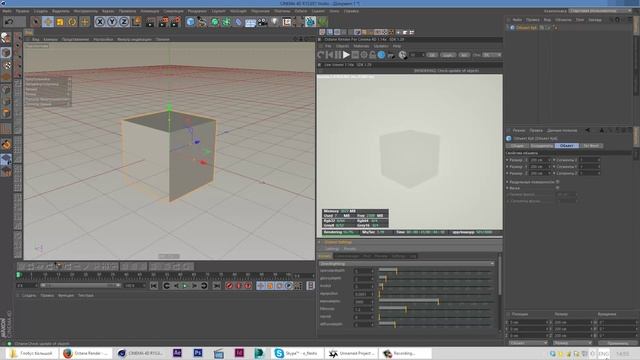Viewport: 640px width, 360px height.
Task: Open the Размер dropdown in coordinates panel
Action: [x=573, y=343]
